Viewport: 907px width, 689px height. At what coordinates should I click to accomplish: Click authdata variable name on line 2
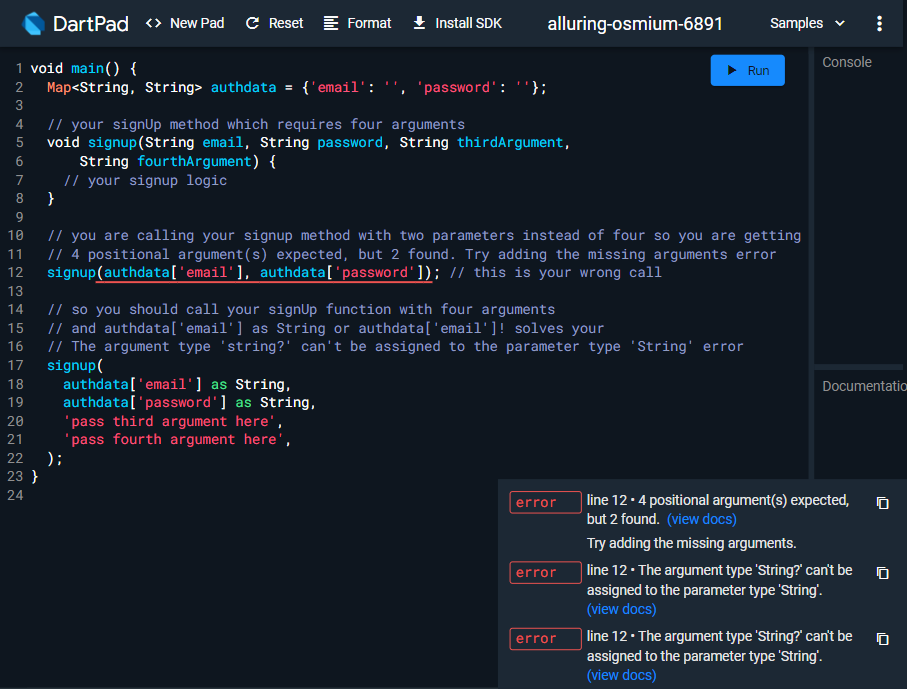(243, 87)
